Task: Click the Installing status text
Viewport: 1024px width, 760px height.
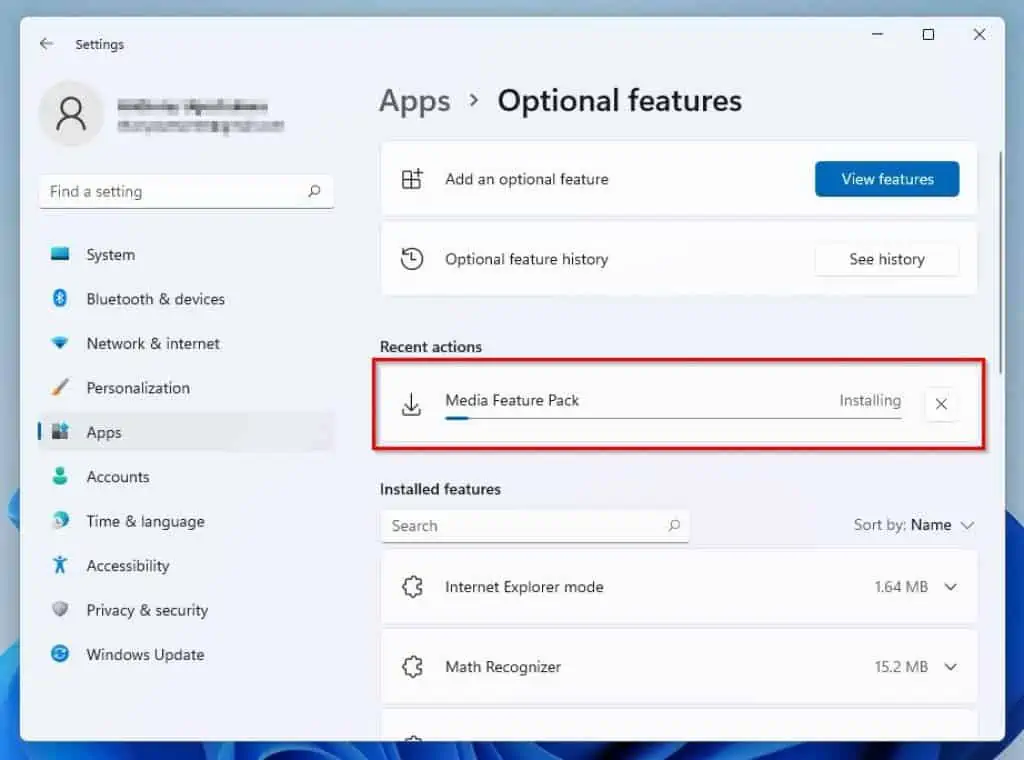Action: tap(870, 400)
